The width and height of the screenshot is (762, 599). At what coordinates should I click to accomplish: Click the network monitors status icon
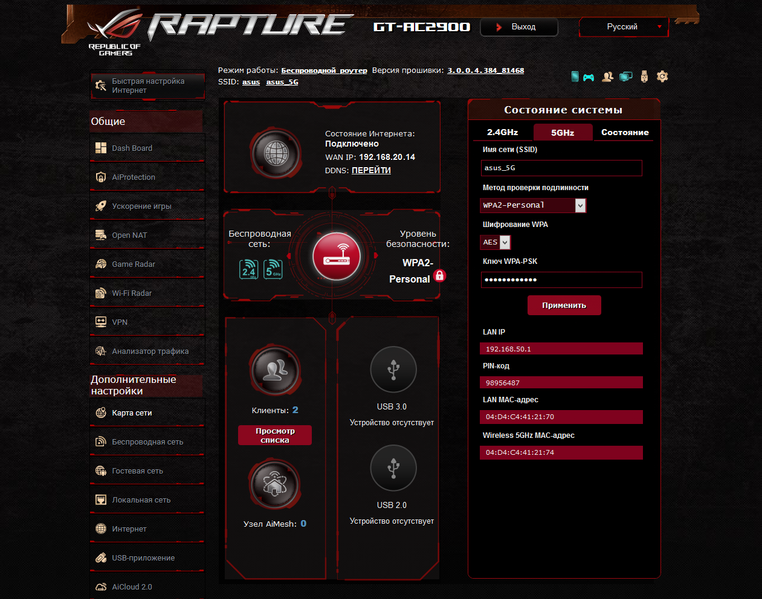point(625,77)
